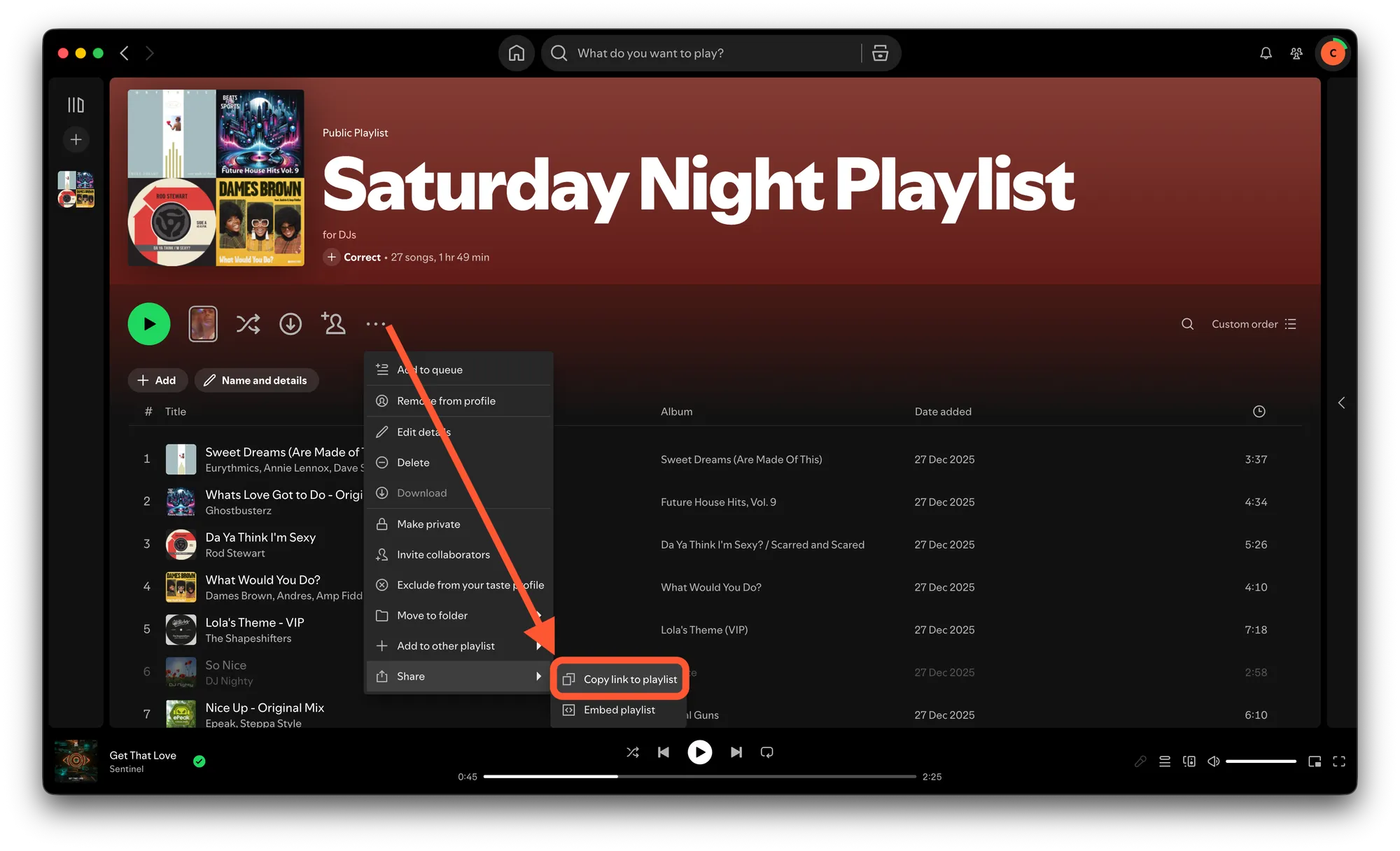
Task: Choose Remove from profile
Action: coord(459,401)
